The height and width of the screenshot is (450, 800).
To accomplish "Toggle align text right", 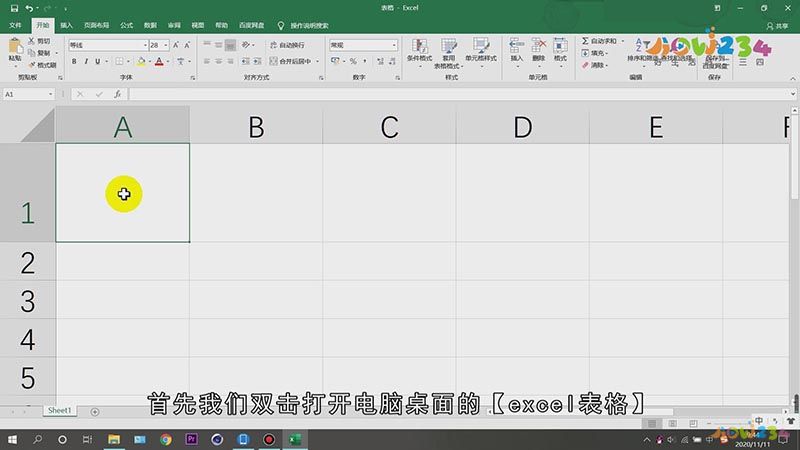I will pyautogui.click(x=231, y=61).
